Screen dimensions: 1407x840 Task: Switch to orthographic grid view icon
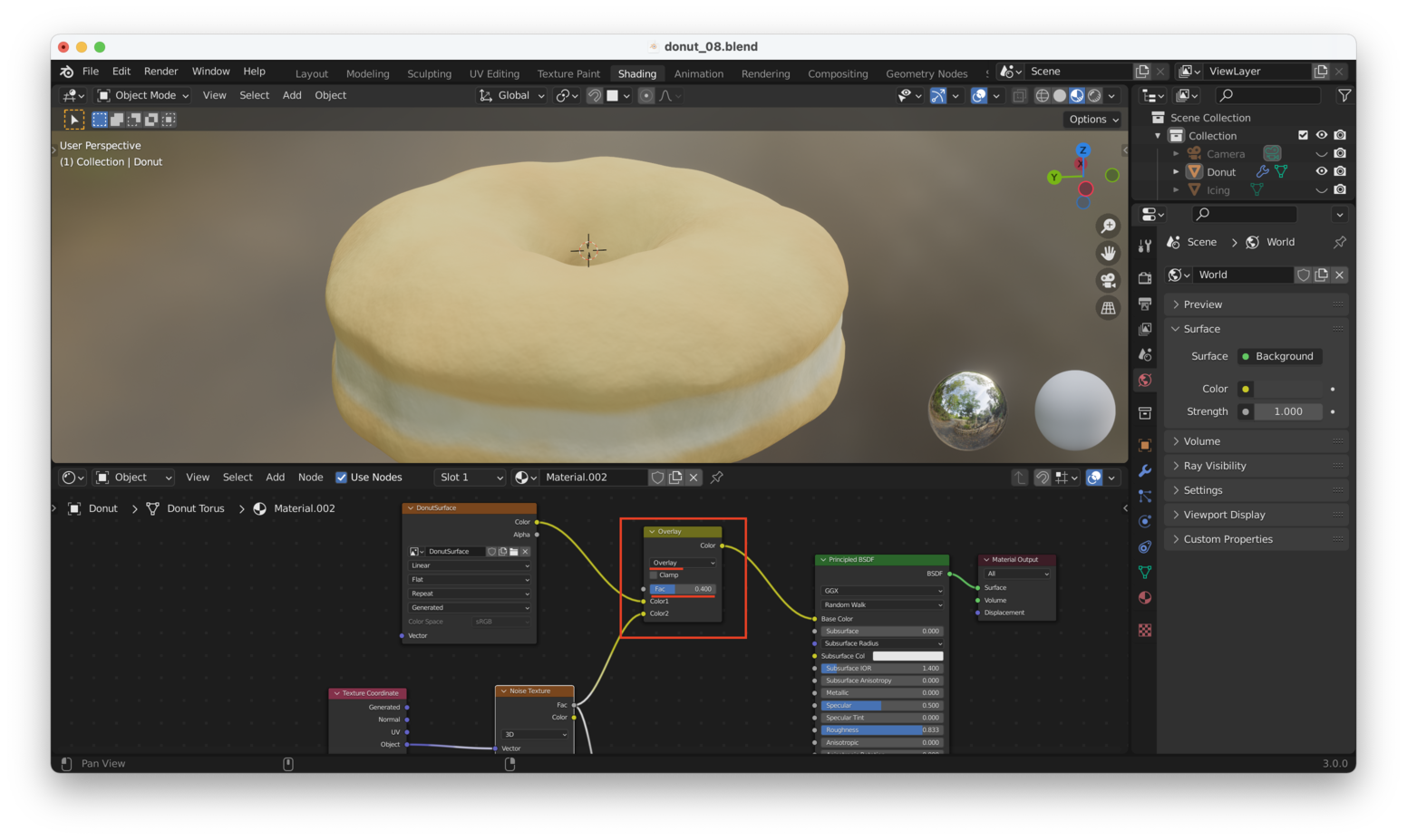coord(1108,308)
